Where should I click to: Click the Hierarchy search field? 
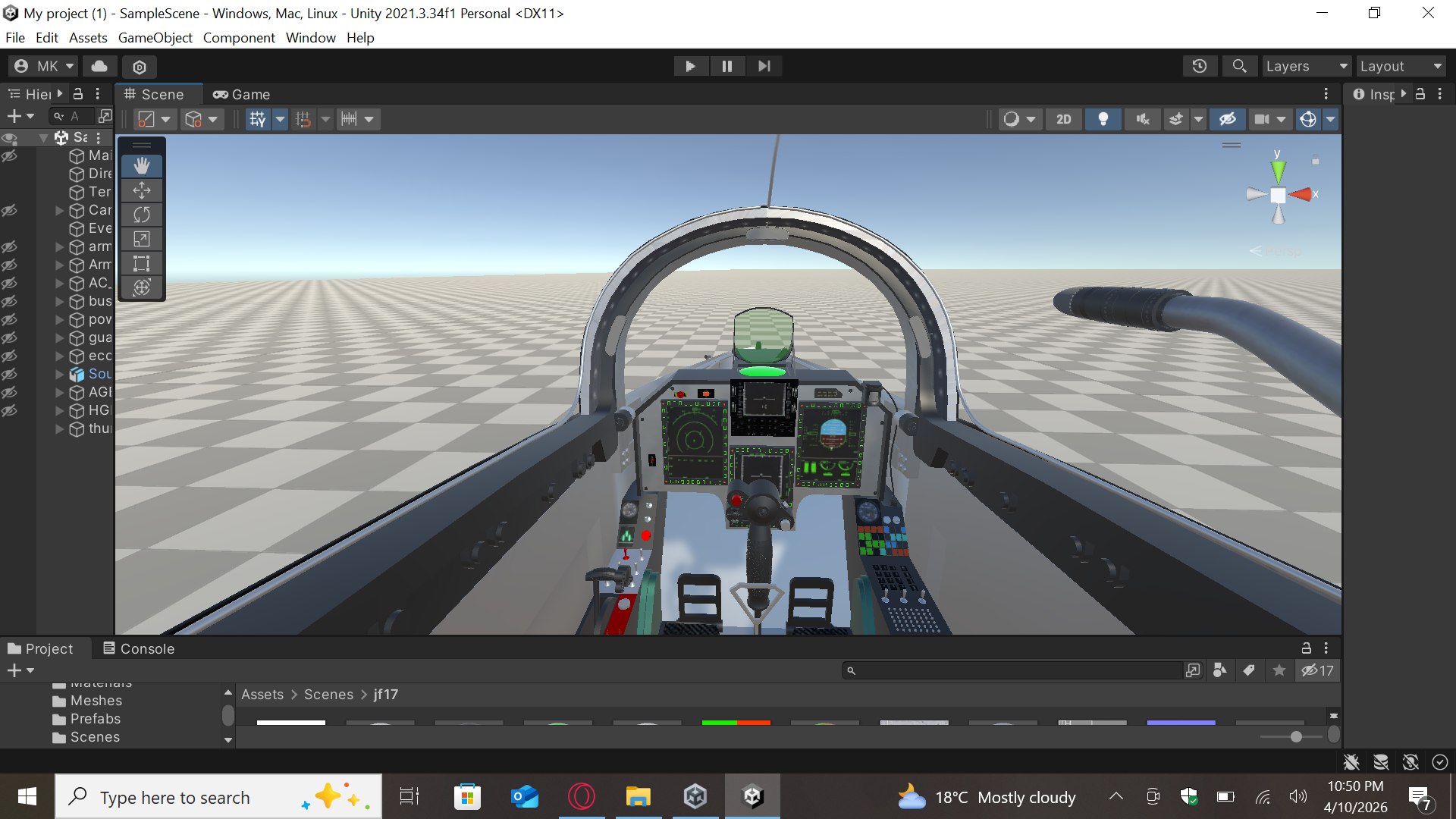[x=73, y=116]
